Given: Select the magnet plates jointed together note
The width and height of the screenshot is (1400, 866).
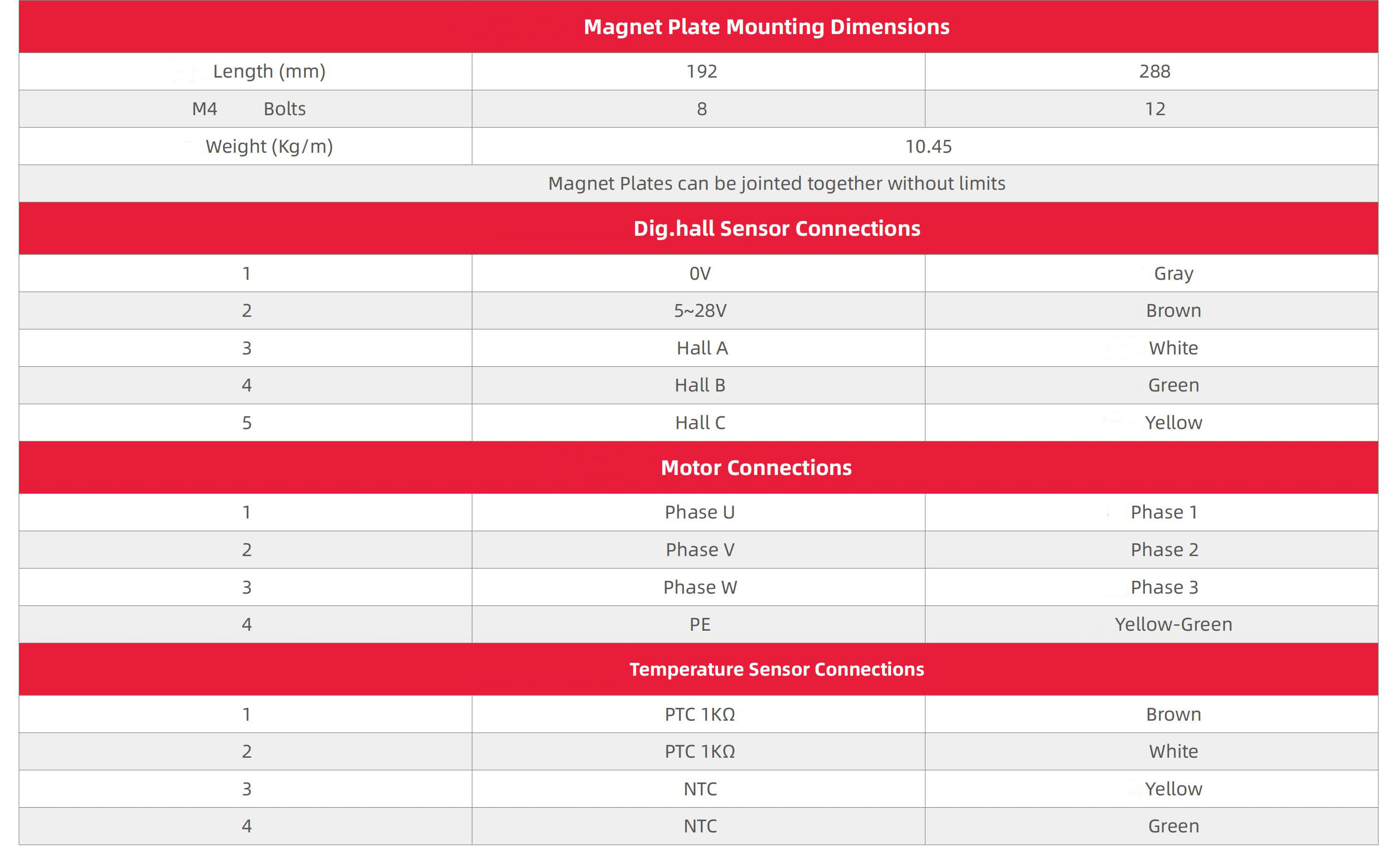Looking at the screenshot, I should pyautogui.click(x=776, y=183).
